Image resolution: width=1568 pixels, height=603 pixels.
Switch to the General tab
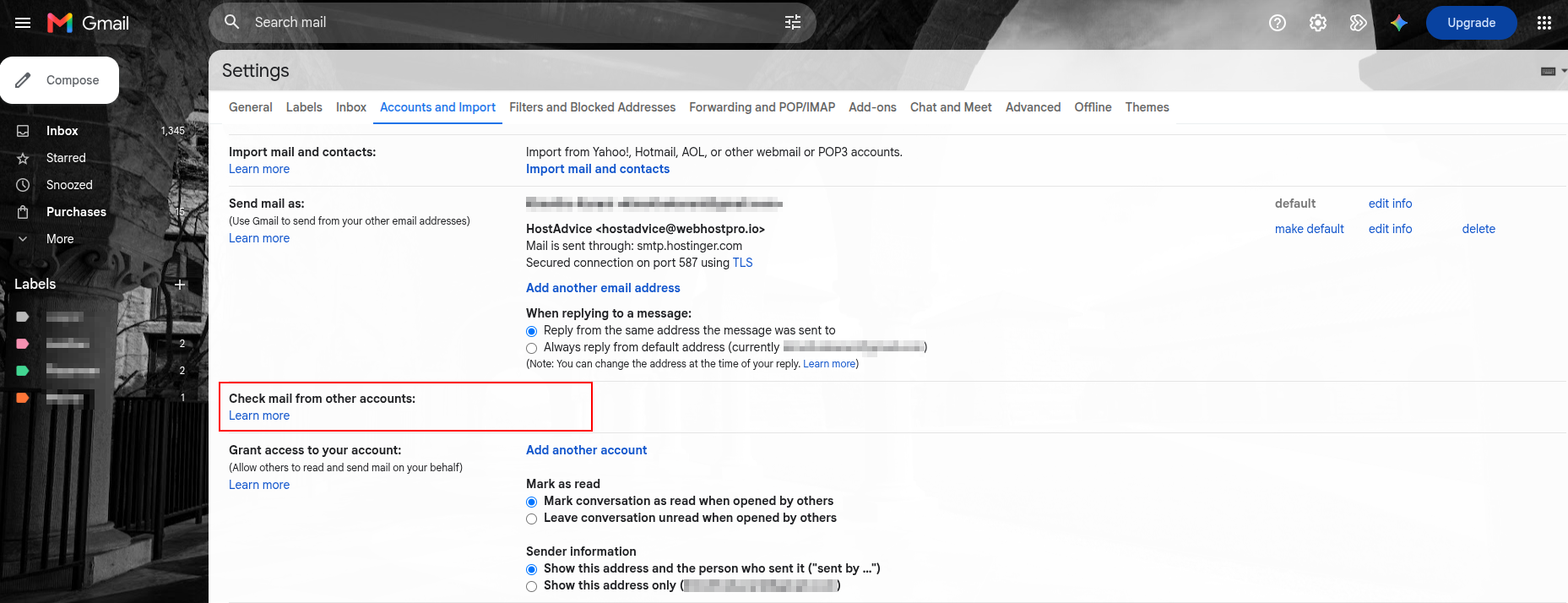250,107
